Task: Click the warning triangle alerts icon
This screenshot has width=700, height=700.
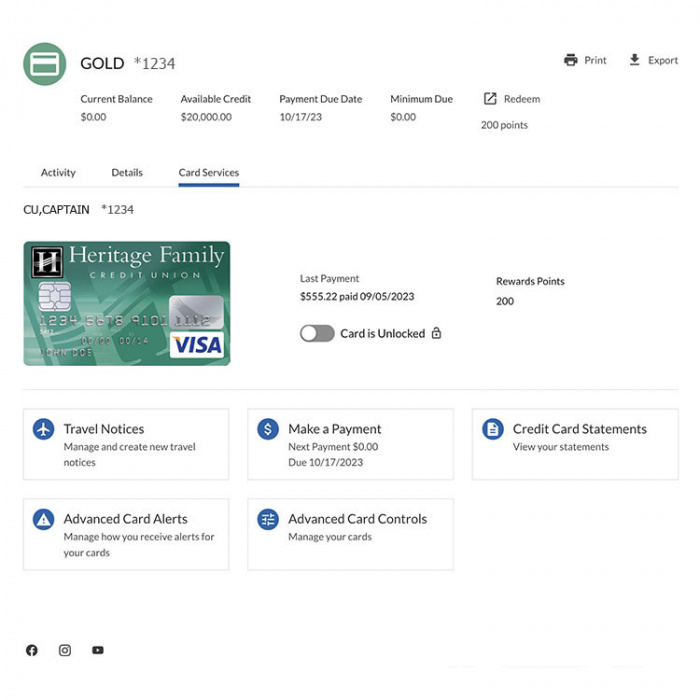Action: point(44,519)
